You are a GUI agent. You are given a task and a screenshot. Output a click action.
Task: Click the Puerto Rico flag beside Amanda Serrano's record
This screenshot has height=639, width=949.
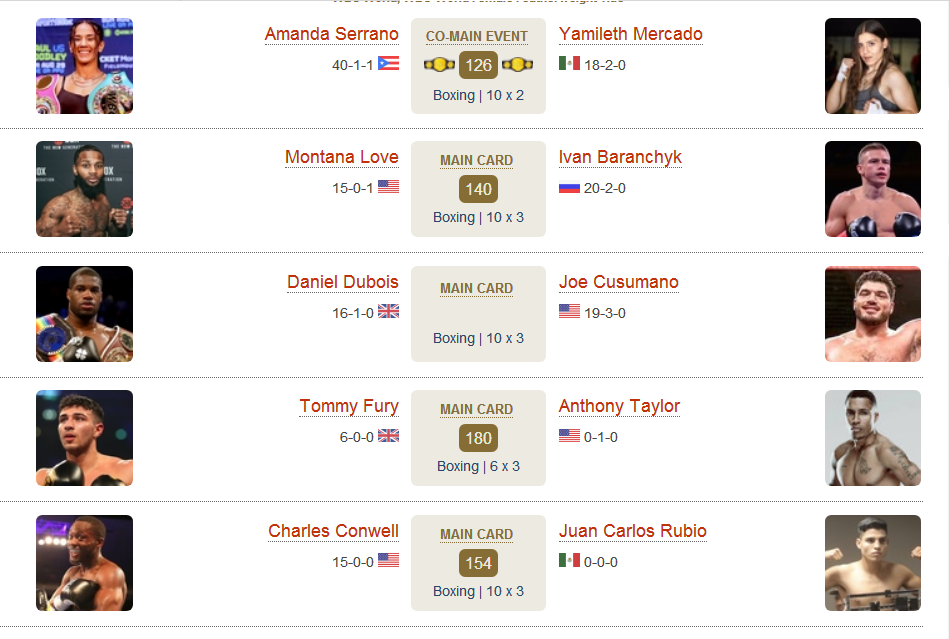[389, 63]
